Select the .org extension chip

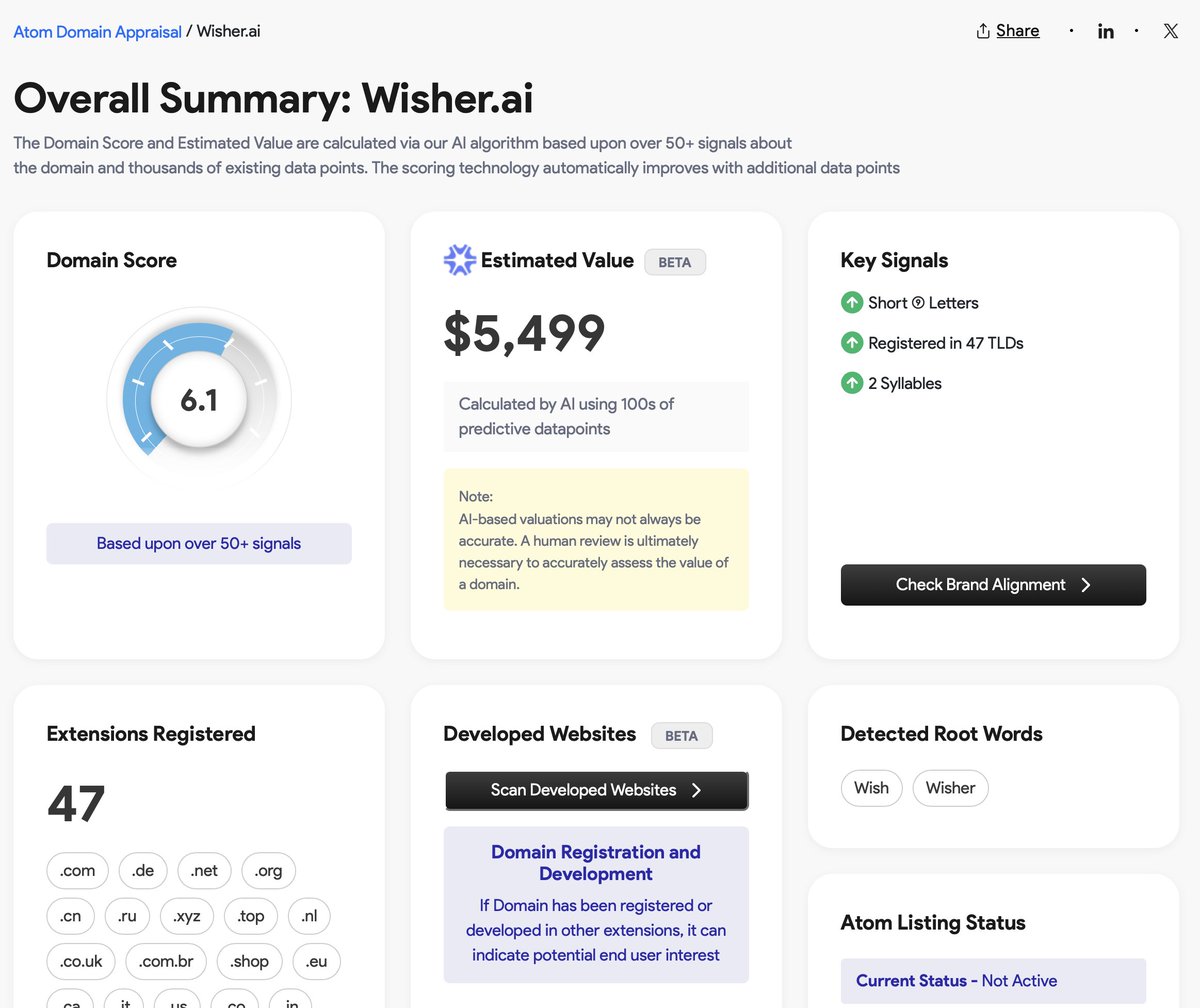click(268, 870)
